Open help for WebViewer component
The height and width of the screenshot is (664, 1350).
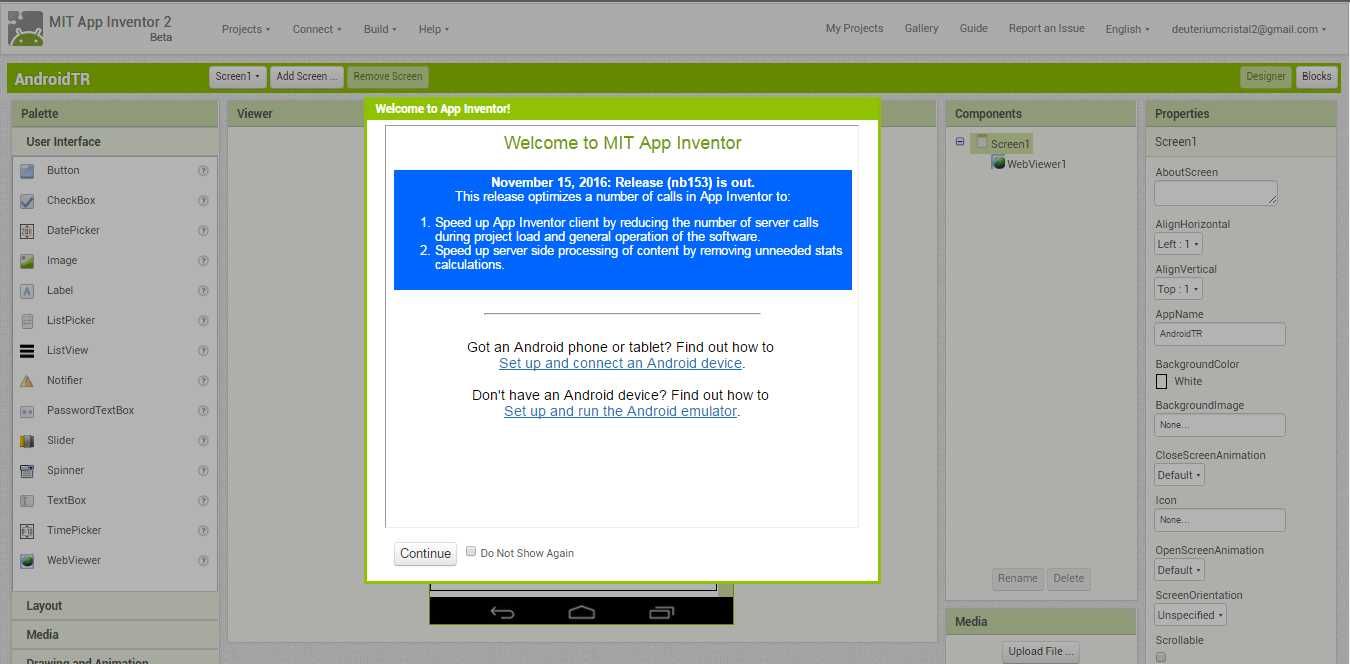[x=203, y=561]
